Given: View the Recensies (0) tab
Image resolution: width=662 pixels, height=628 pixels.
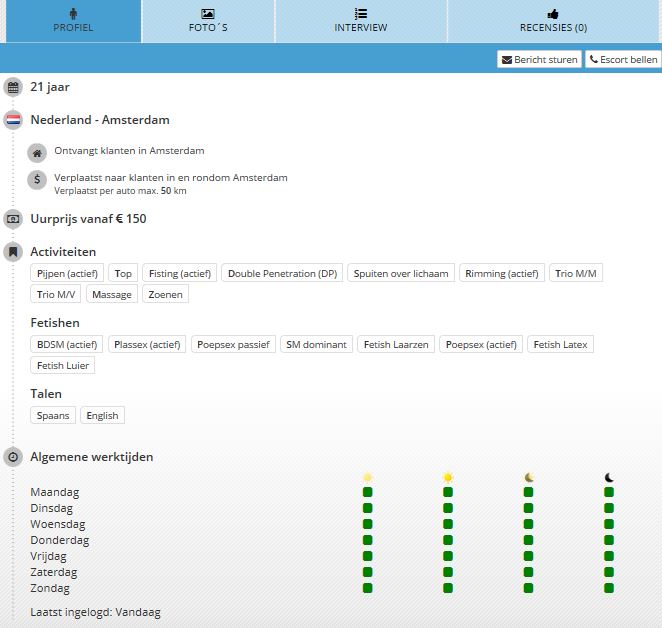Looking at the screenshot, I should pos(553,21).
